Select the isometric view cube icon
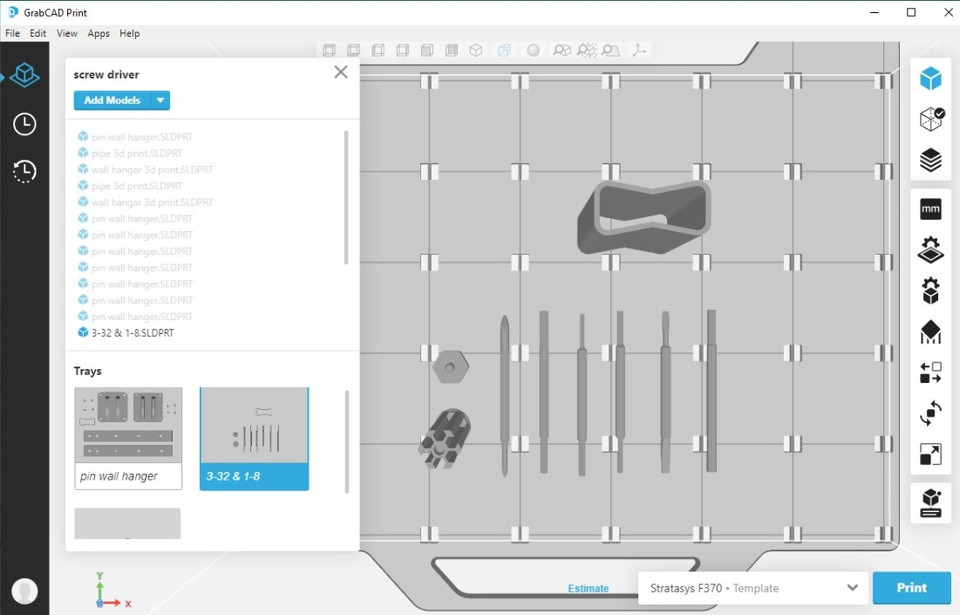Image resolution: width=960 pixels, height=615 pixels. click(x=476, y=49)
